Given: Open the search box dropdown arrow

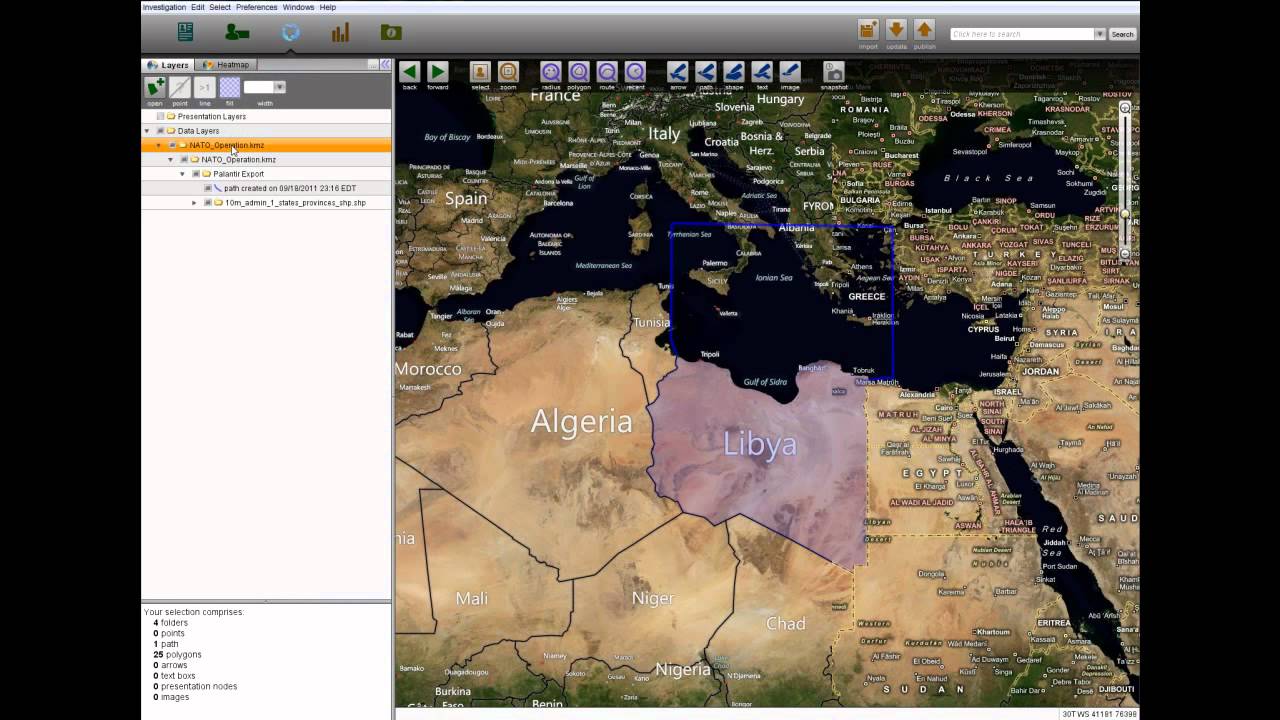Looking at the screenshot, I should pyautogui.click(x=1100, y=34).
